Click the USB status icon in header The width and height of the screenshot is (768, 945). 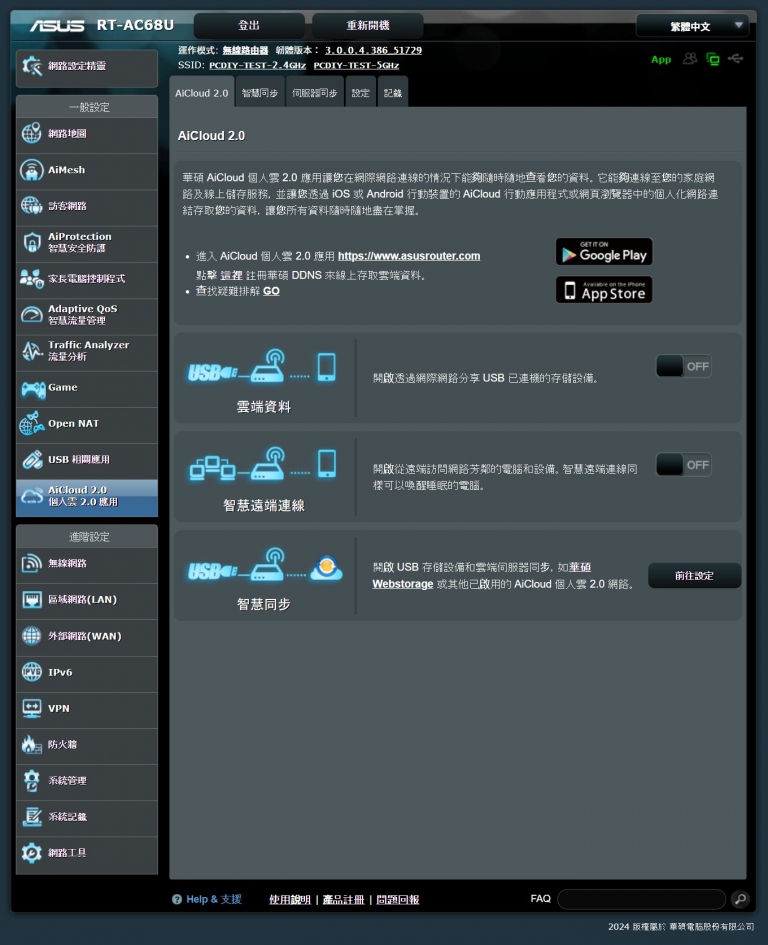[x=735, y=58]
